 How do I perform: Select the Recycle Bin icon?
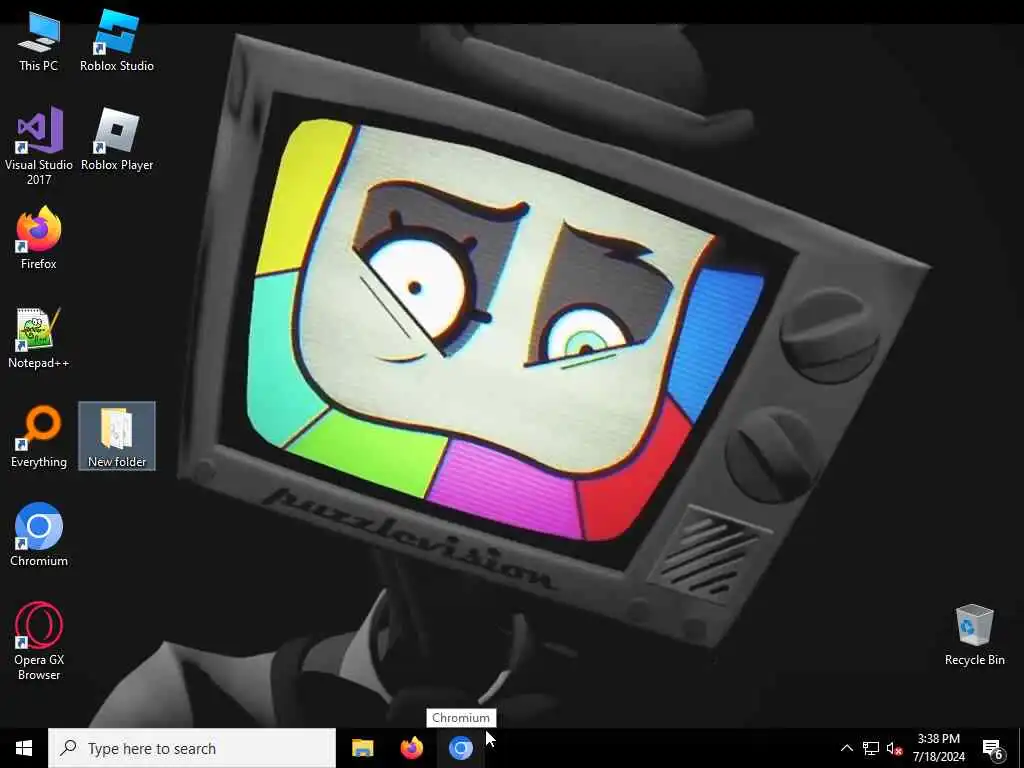click(974, 635)
